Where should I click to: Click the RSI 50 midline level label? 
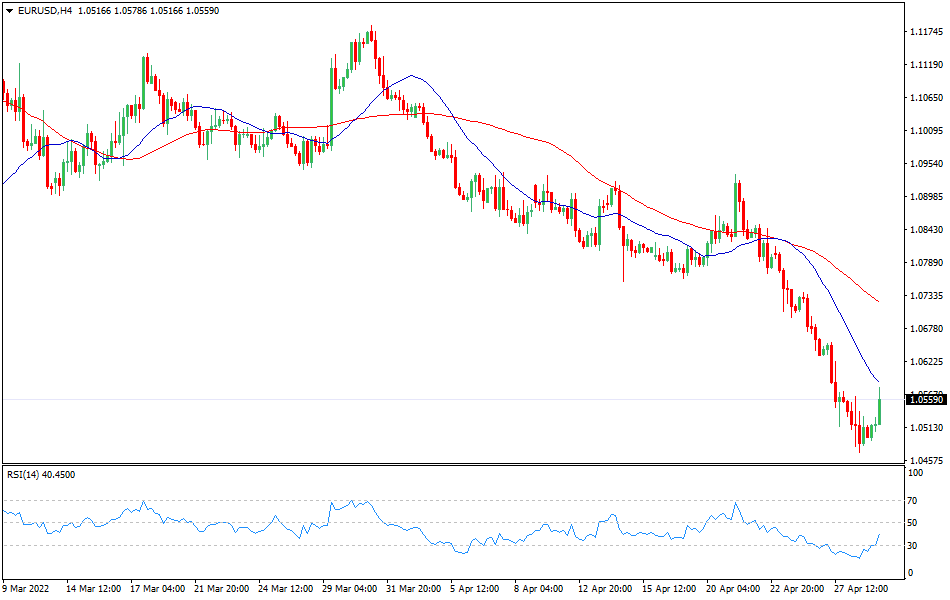tap(912, 523)
